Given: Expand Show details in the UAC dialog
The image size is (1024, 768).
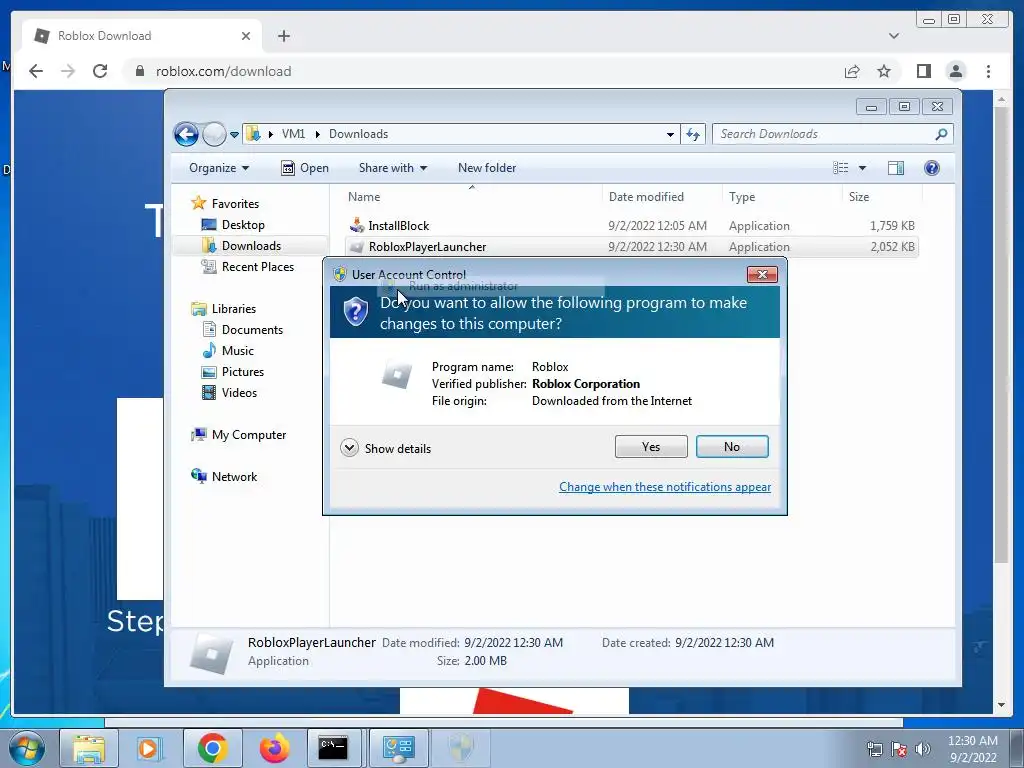Looking at the screenshot, I should tap(386, 448).
